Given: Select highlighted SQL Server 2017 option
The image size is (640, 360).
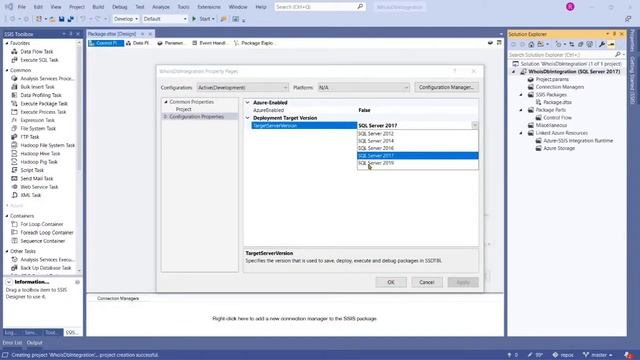Looking at the screenshot, I should pyautogui.click(x=418, y=156).
